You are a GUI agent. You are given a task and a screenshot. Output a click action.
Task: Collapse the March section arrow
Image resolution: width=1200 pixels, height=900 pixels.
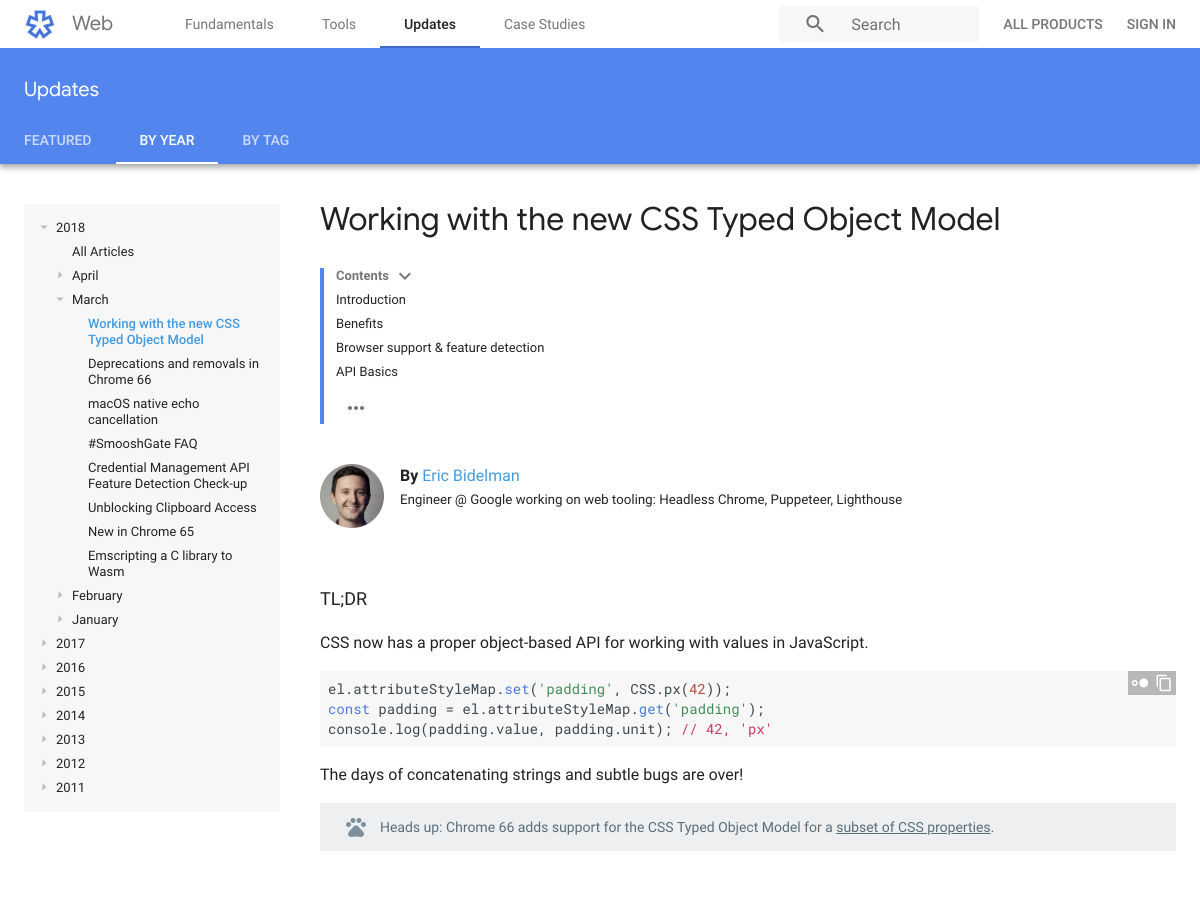pyautogui.click(x=60, y=299)
